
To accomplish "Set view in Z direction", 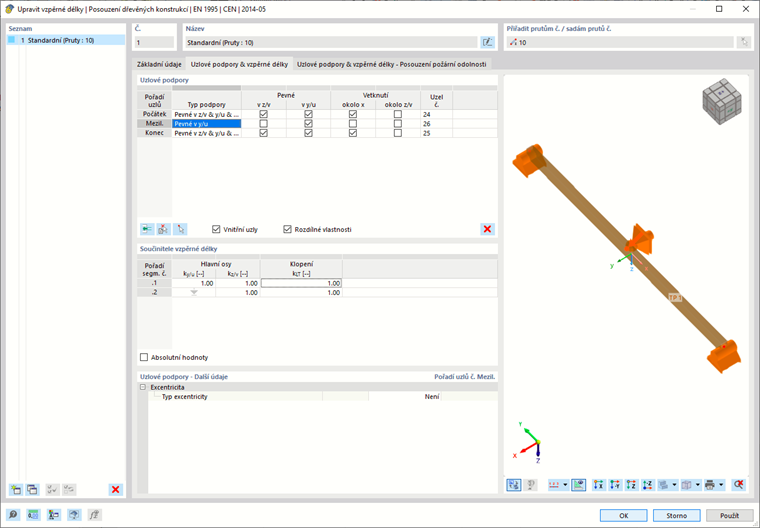I will (x=631, y=484).
